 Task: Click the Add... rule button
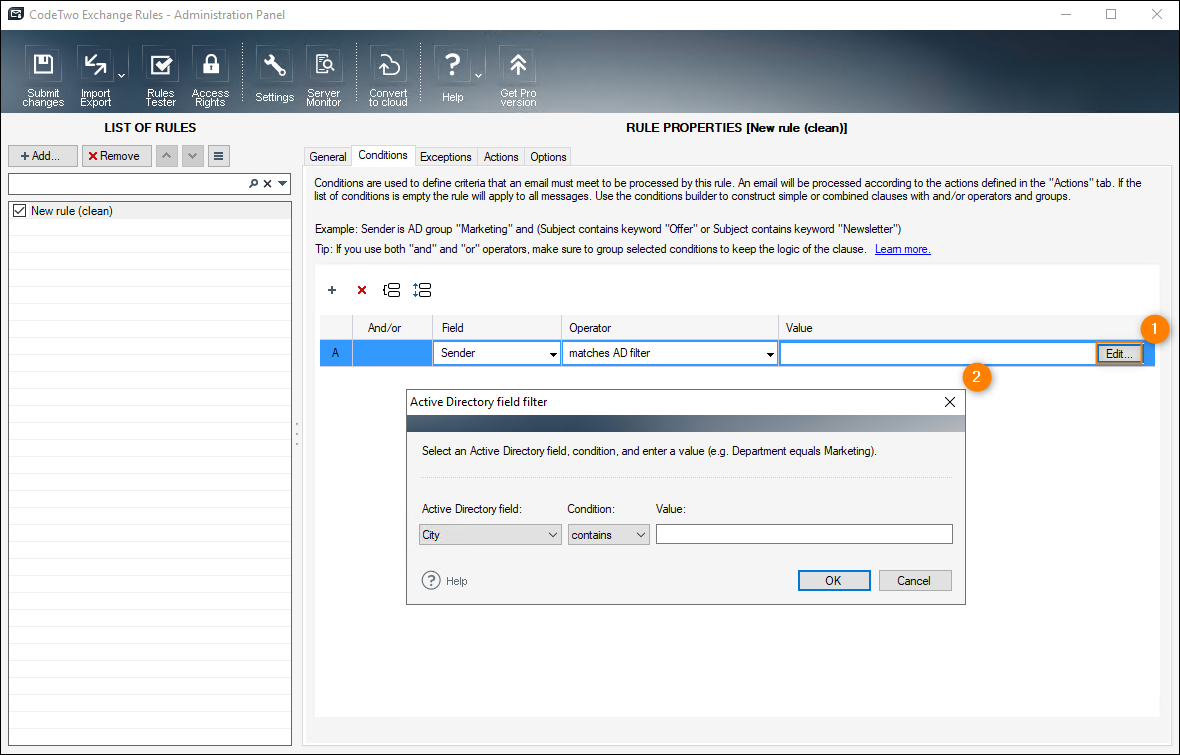[x=43, y=156]
